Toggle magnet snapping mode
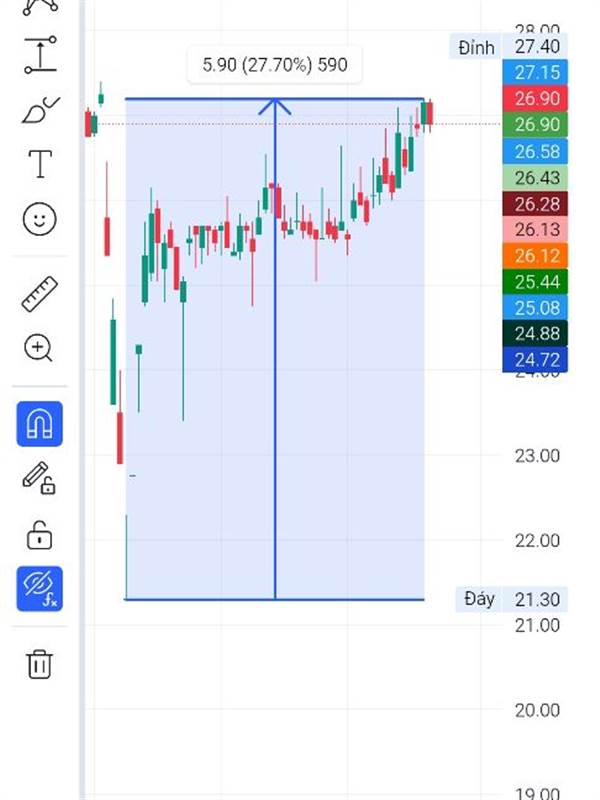The width and height of the screenshot is (600, 800). point(40,424)
